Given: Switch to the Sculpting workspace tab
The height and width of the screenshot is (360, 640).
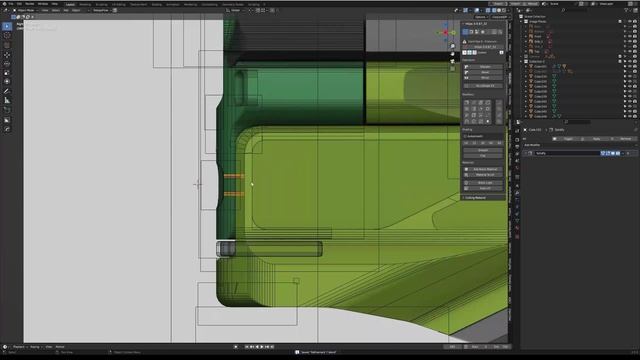Looking at the screenshot, I should click(x=102, y=4).
